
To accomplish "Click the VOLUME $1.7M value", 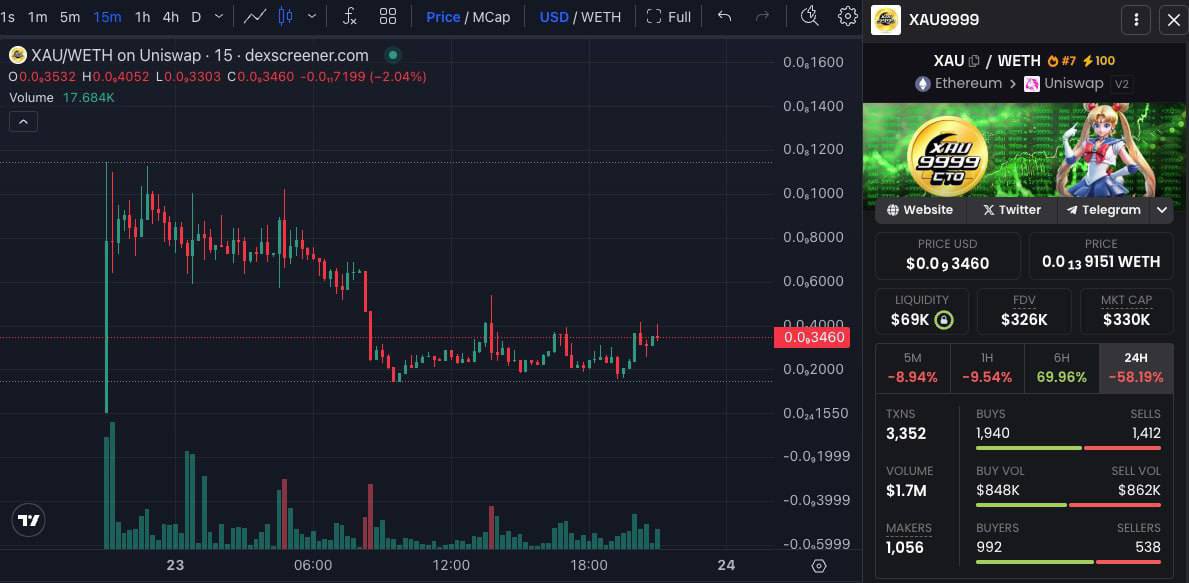I will 906,491.
